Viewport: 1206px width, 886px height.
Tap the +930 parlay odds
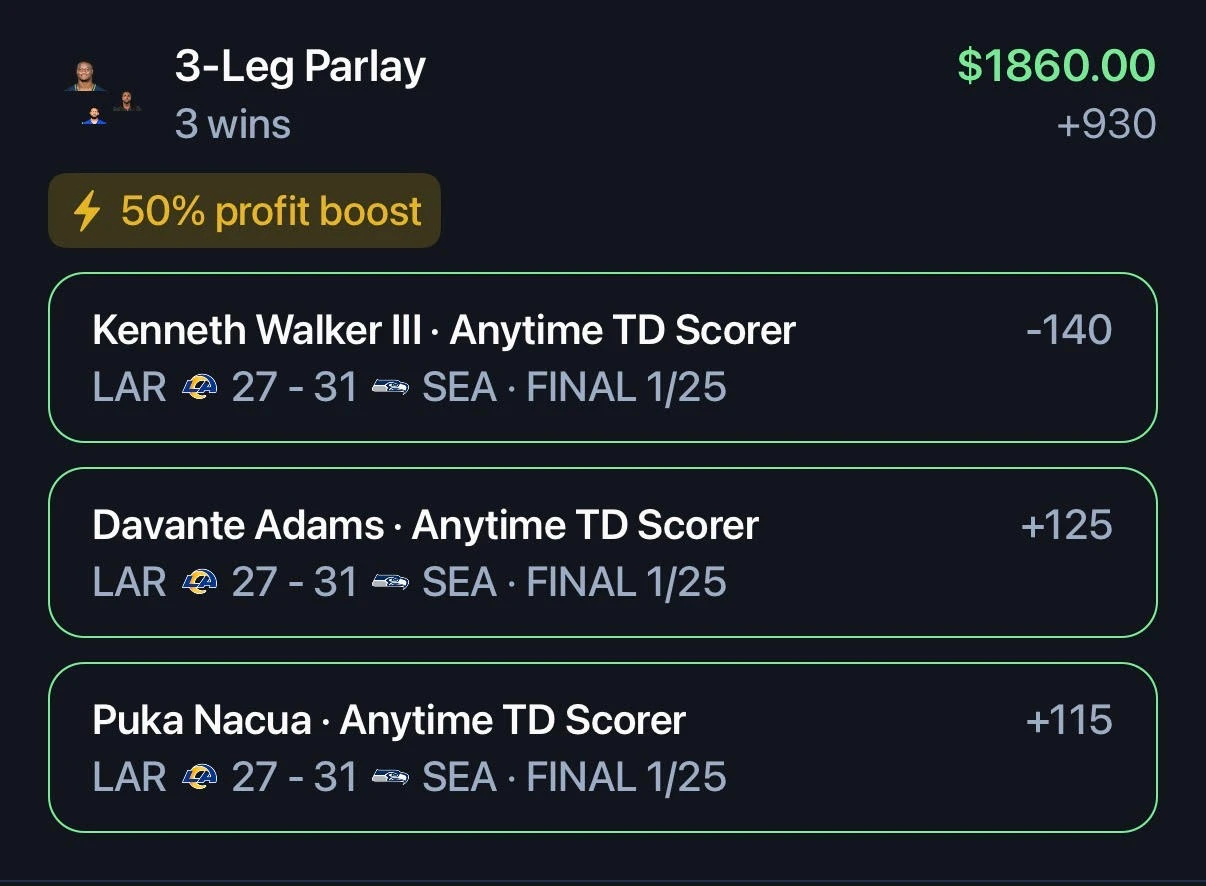click(1106, 125)
